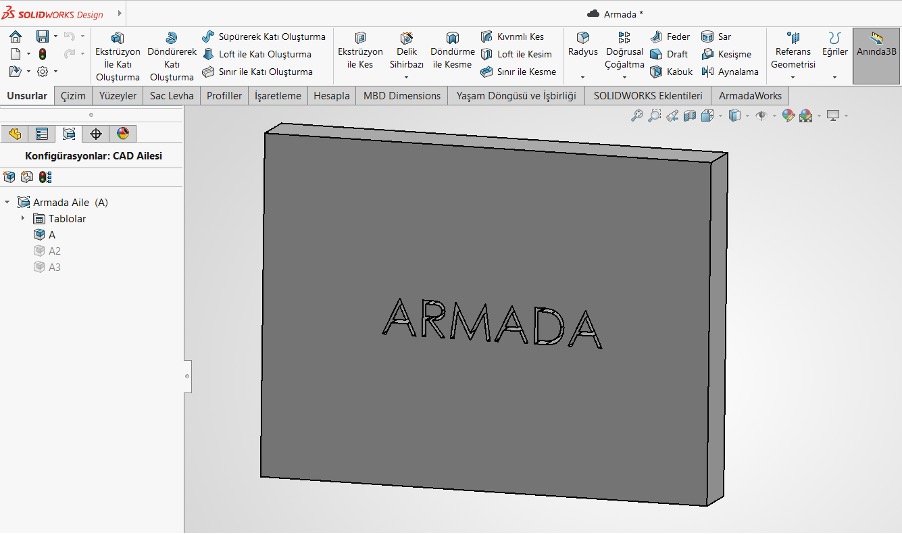This screenshot has height=534, width=902.
Task: Choose Süpürerek Katı Oluşturma command
Action: pos(263,36)
